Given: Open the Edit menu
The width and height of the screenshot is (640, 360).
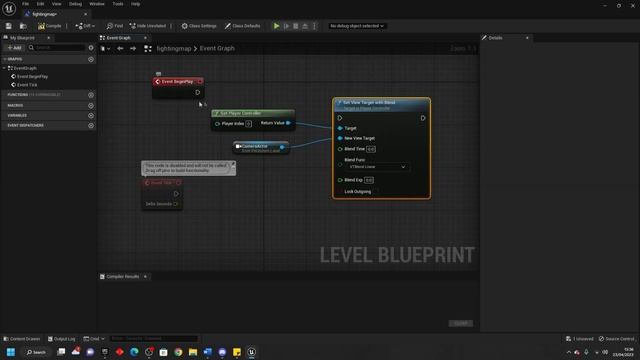Looking at the screenshot, I should 40,4.
